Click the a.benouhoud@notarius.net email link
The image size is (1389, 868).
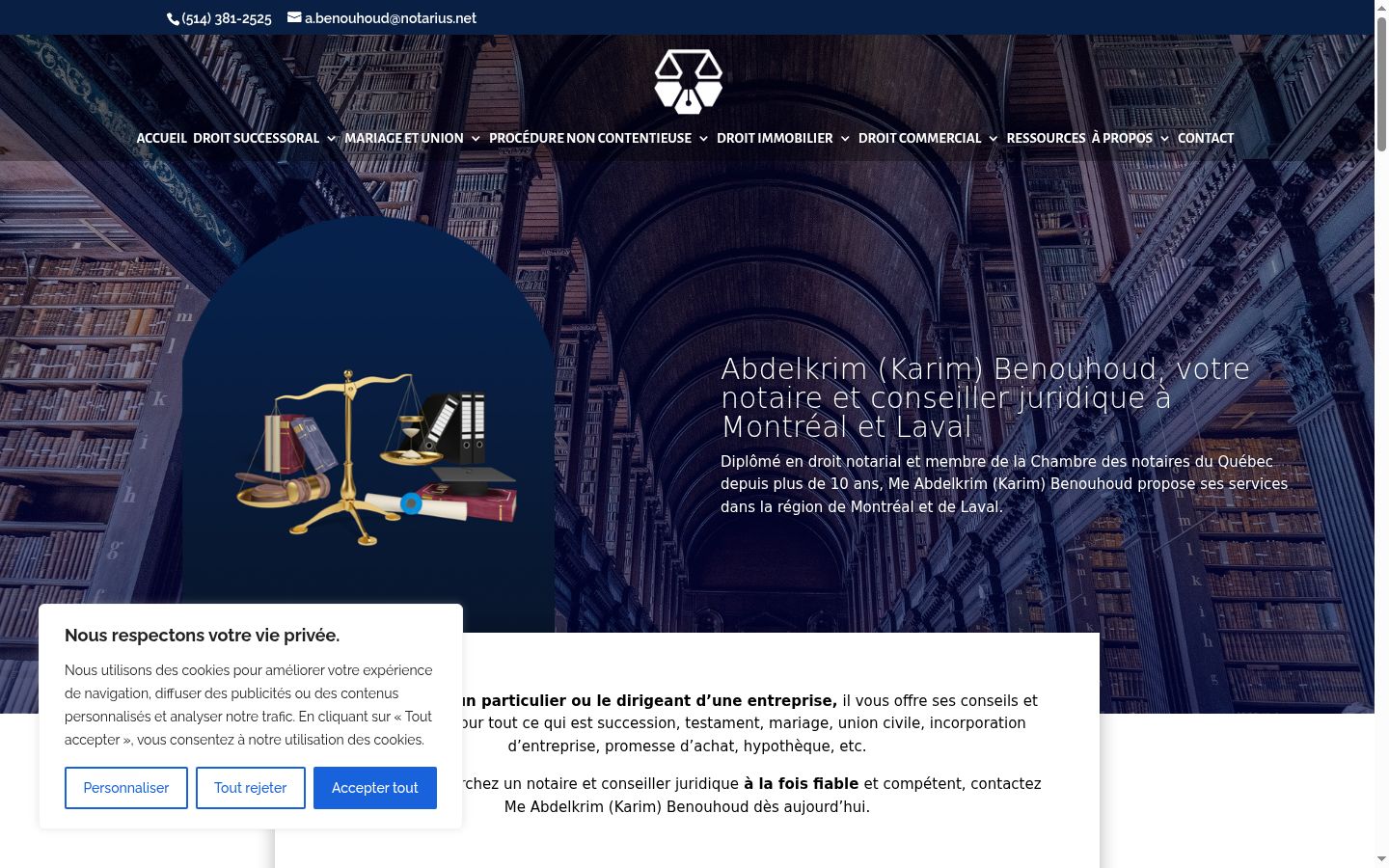coord(391,18)
